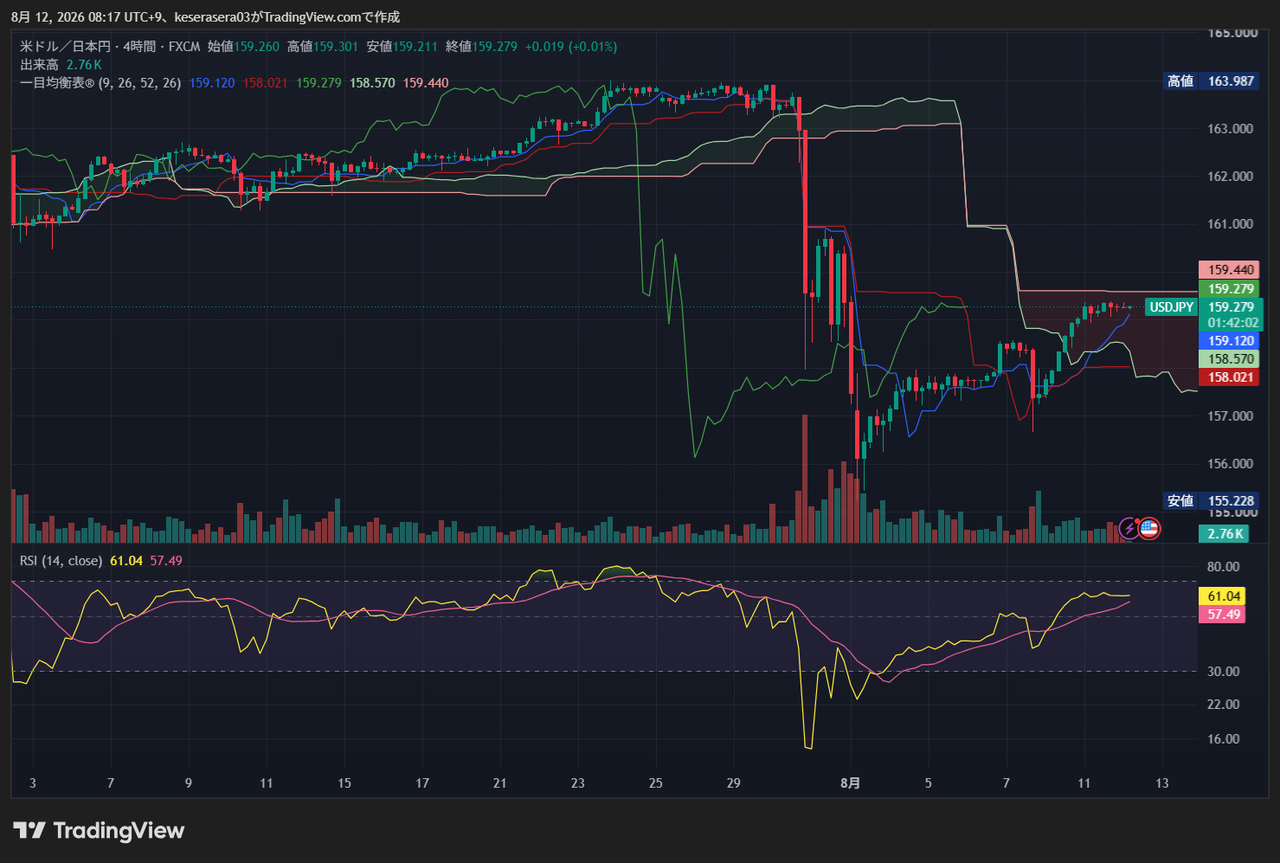Click the pink 57.49 RSI axis label
This screenshot has width=1280, height=863.
1224,614
